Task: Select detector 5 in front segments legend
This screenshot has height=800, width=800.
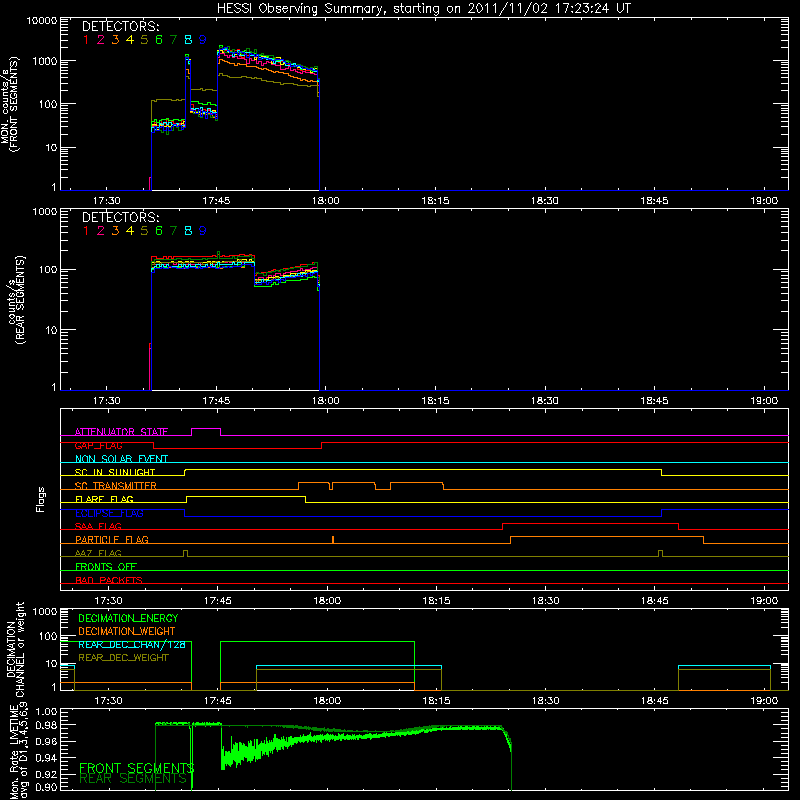Action: coord(144,40)
